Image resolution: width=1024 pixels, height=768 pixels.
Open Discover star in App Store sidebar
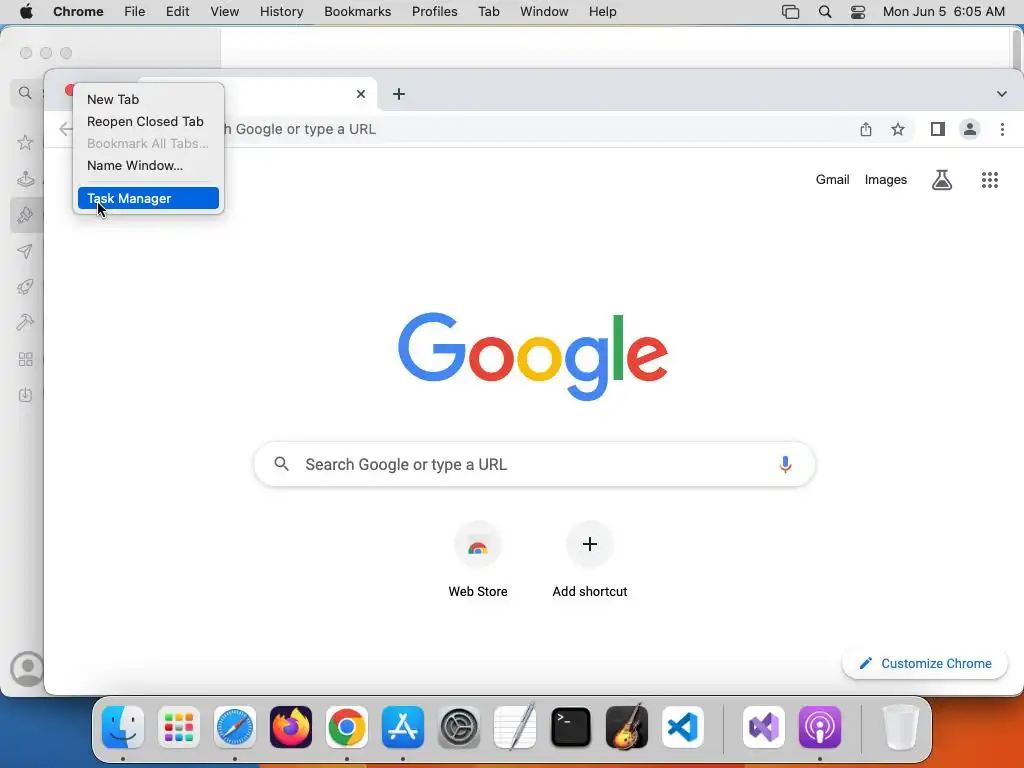tap(25, 142)
